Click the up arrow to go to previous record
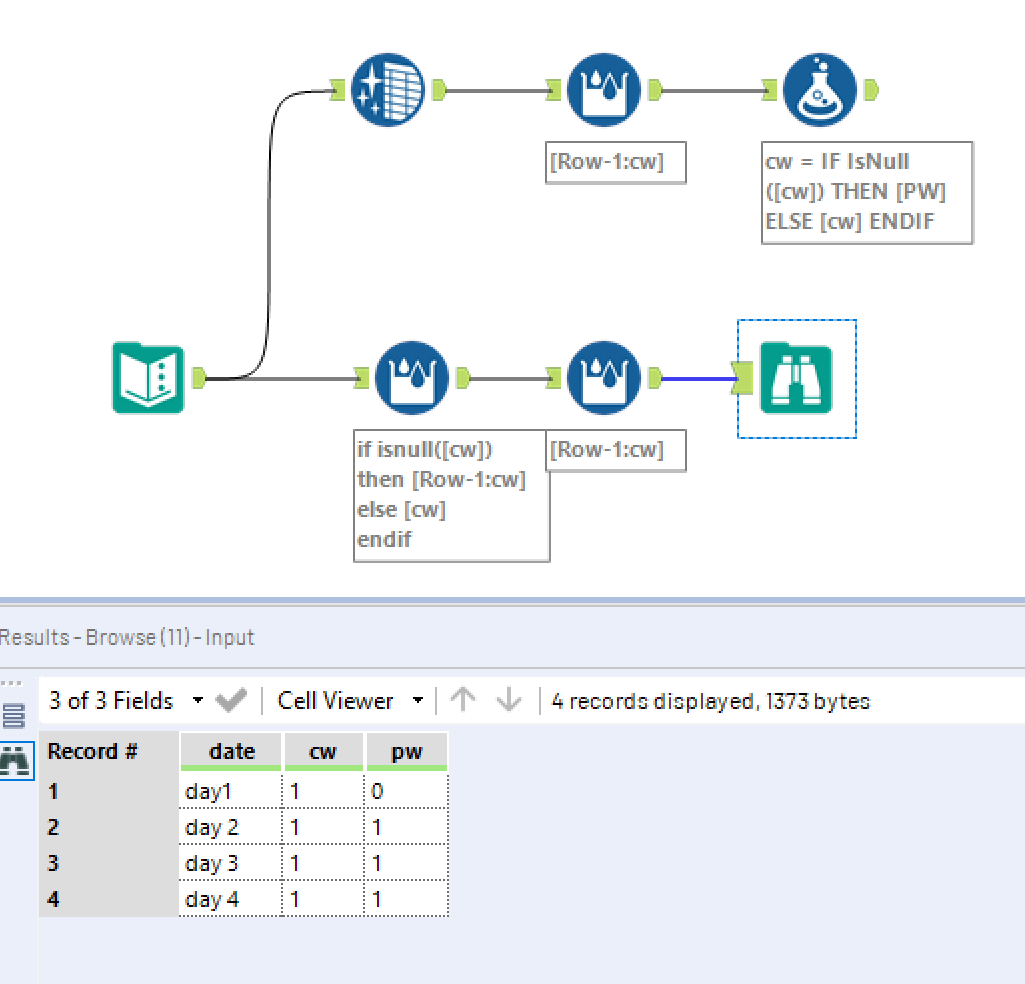 click(464, 700)
